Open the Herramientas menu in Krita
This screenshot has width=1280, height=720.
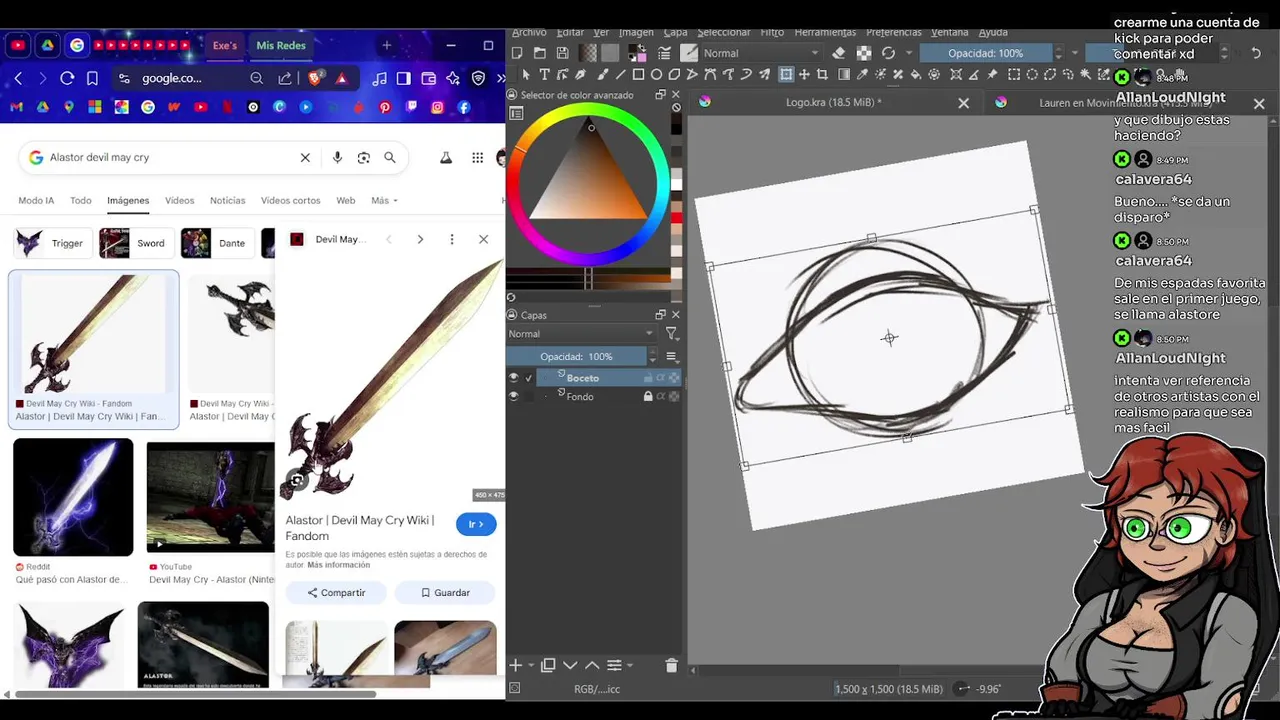825,33
